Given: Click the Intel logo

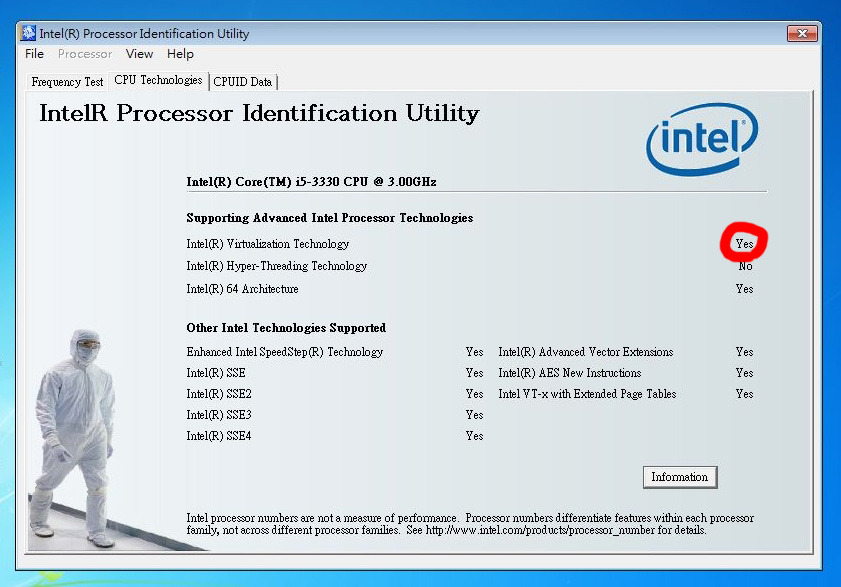Looking at the screenshot, I should click(702, 138).
